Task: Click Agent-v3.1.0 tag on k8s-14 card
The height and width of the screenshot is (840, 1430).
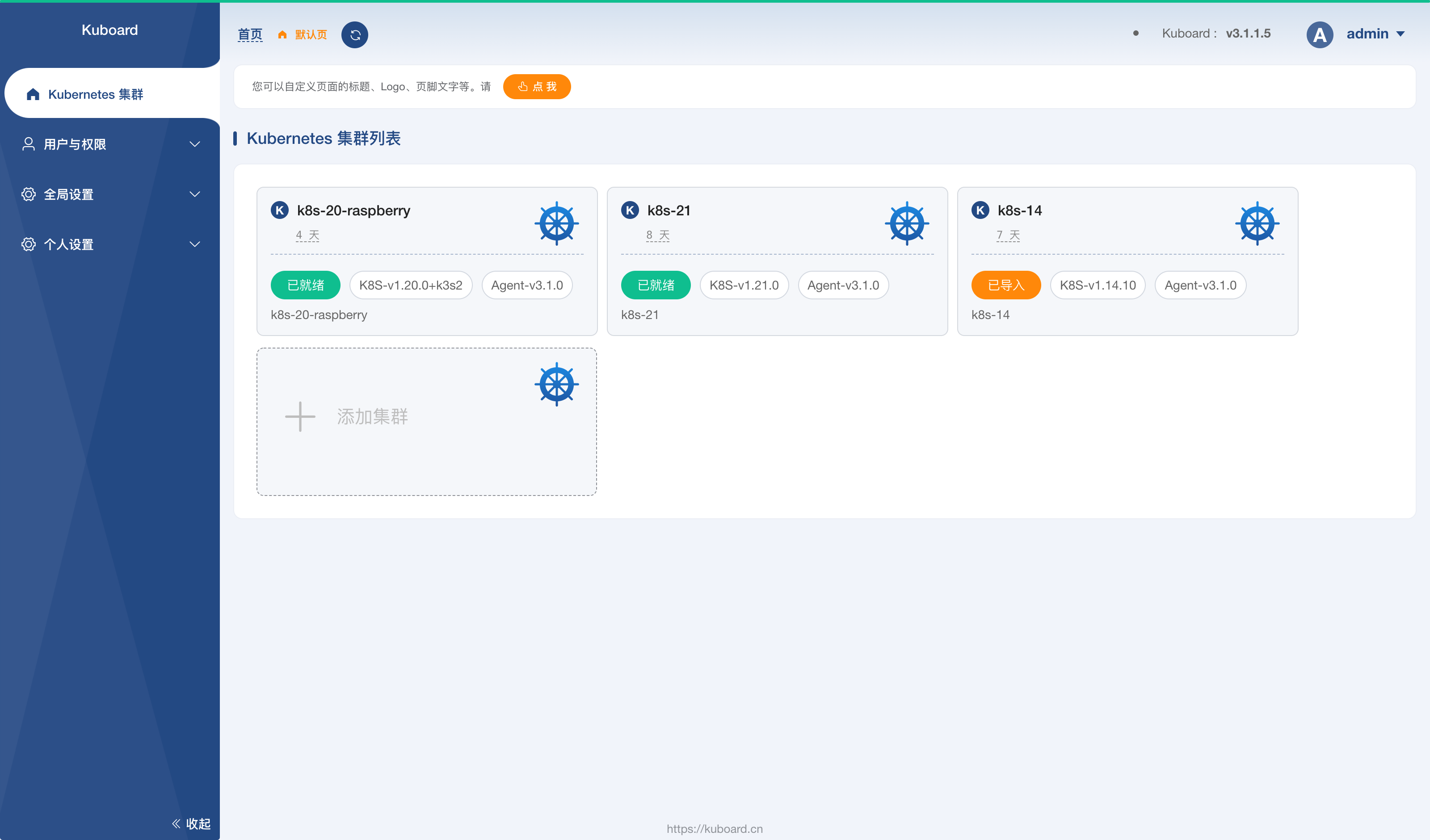Action: point(1200,285)
